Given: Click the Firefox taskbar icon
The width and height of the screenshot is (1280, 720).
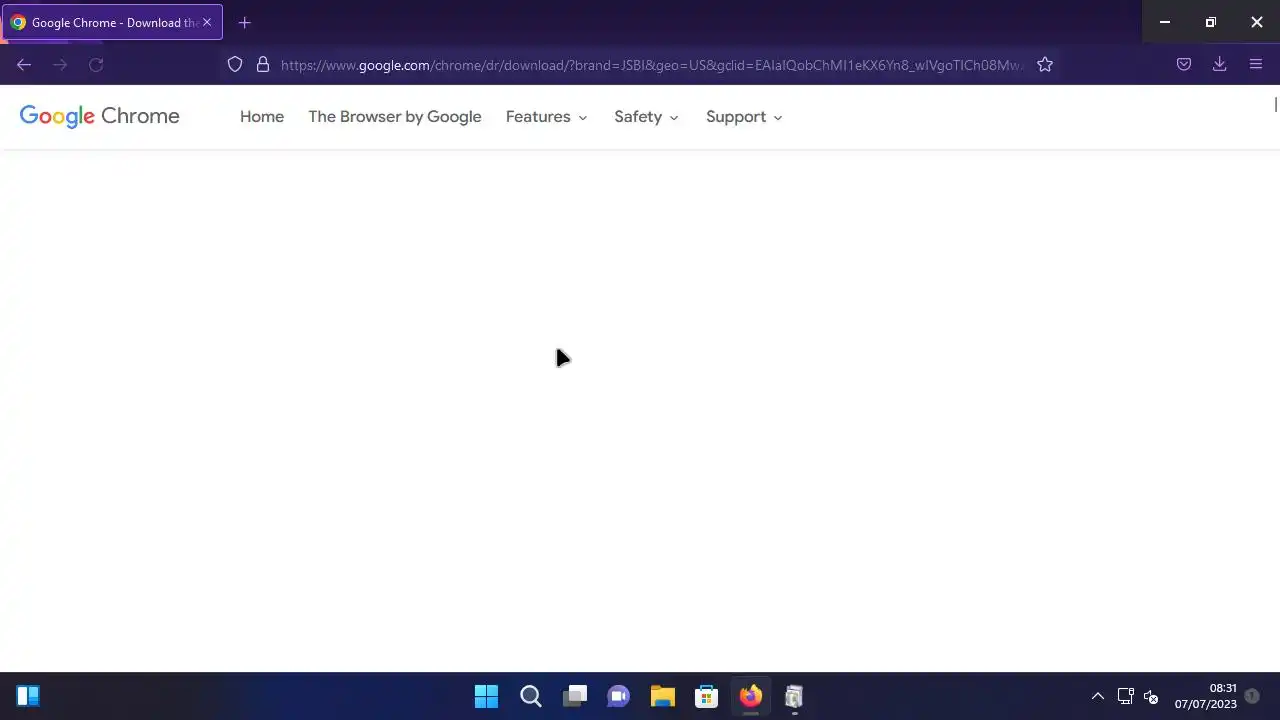Looking at the screenshot, I should point(751,696).
